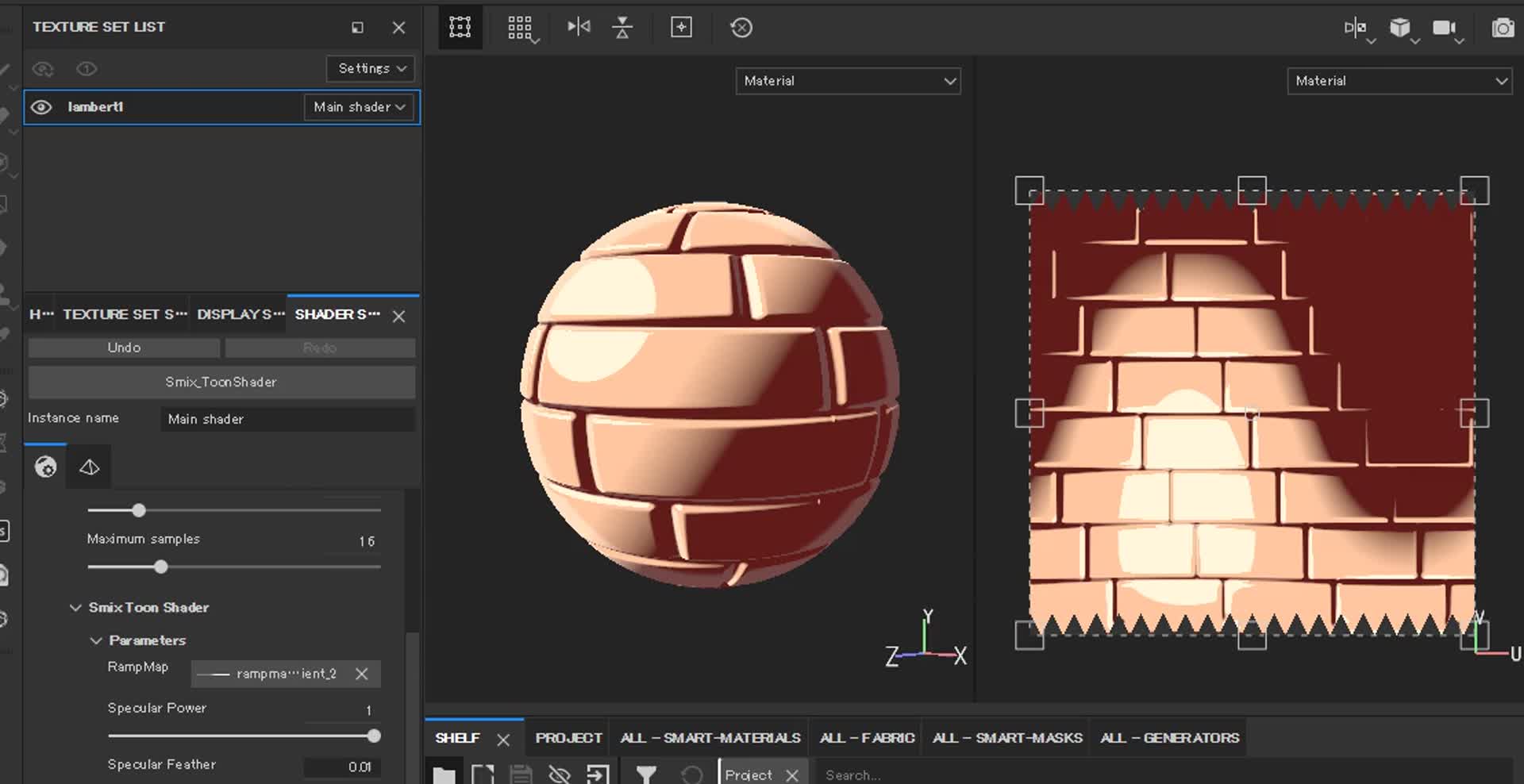The image size is (1524, 784).
Task: Click the Smix_ToonShader shader button
Action: [x=221, y=382]
